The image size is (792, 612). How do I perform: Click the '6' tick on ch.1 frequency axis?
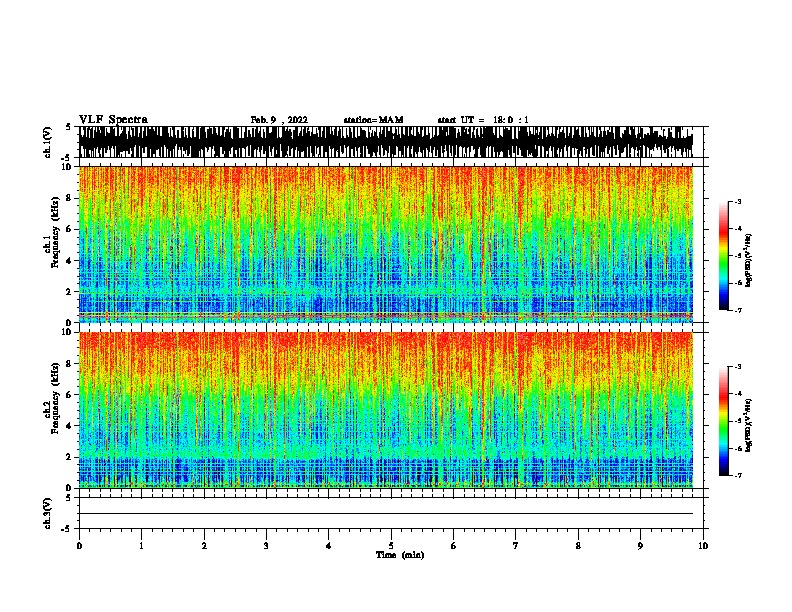69,229
